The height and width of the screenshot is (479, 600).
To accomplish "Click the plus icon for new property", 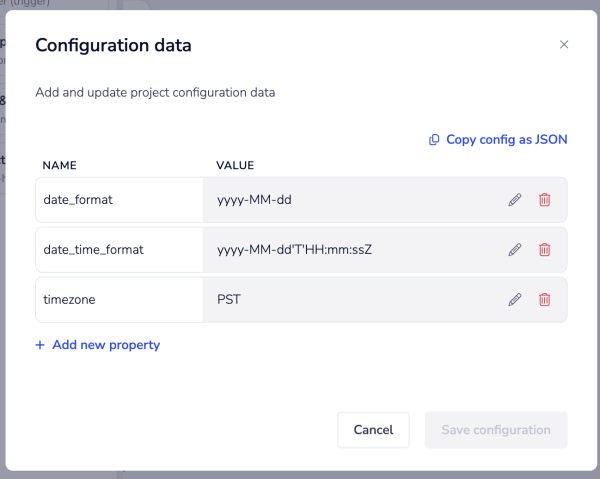I will pos(40,345).
